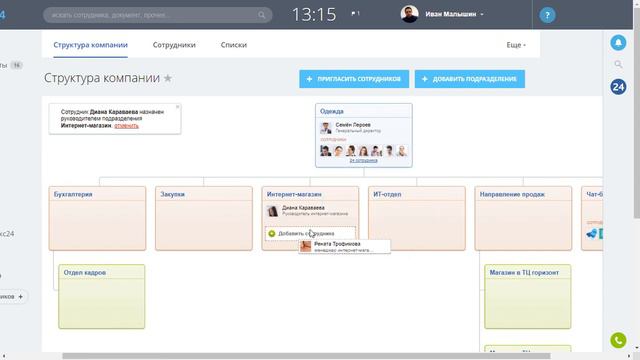640x360 pixels.
Task: Open the help question mark icon
Action: coord(547,15)
